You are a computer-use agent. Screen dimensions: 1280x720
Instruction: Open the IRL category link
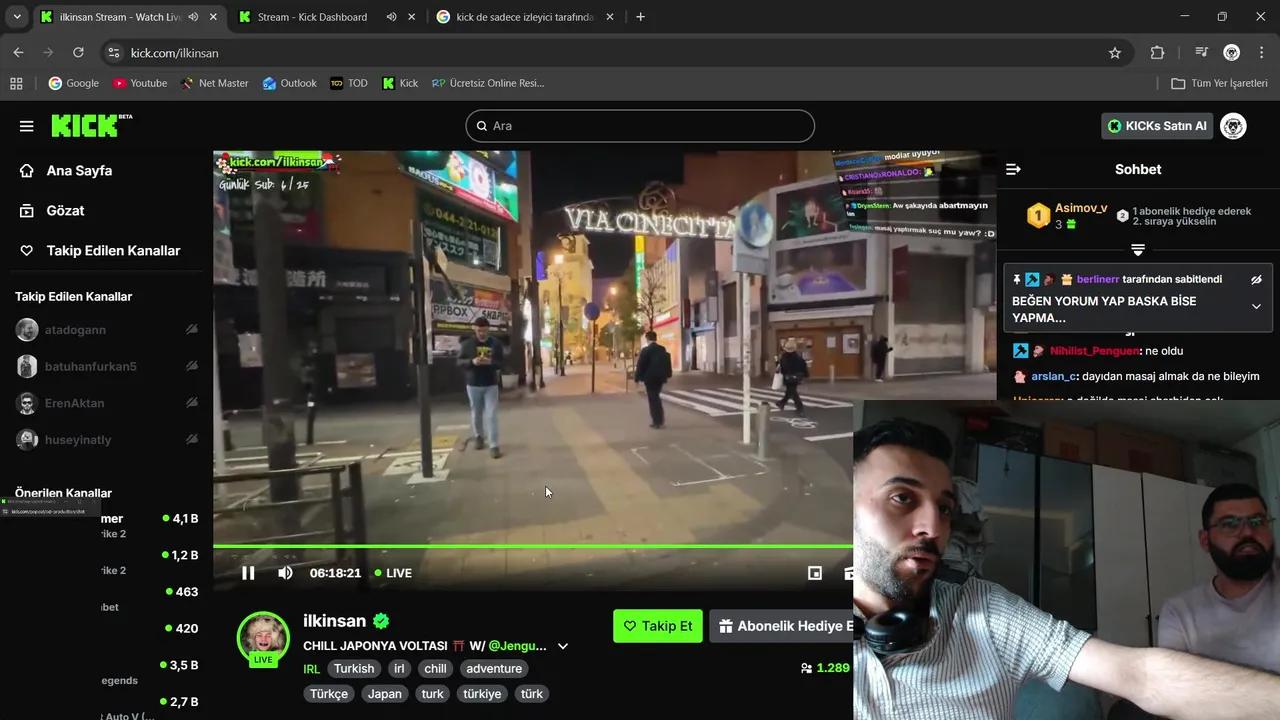pyautogui.click(x=311, y=669)
